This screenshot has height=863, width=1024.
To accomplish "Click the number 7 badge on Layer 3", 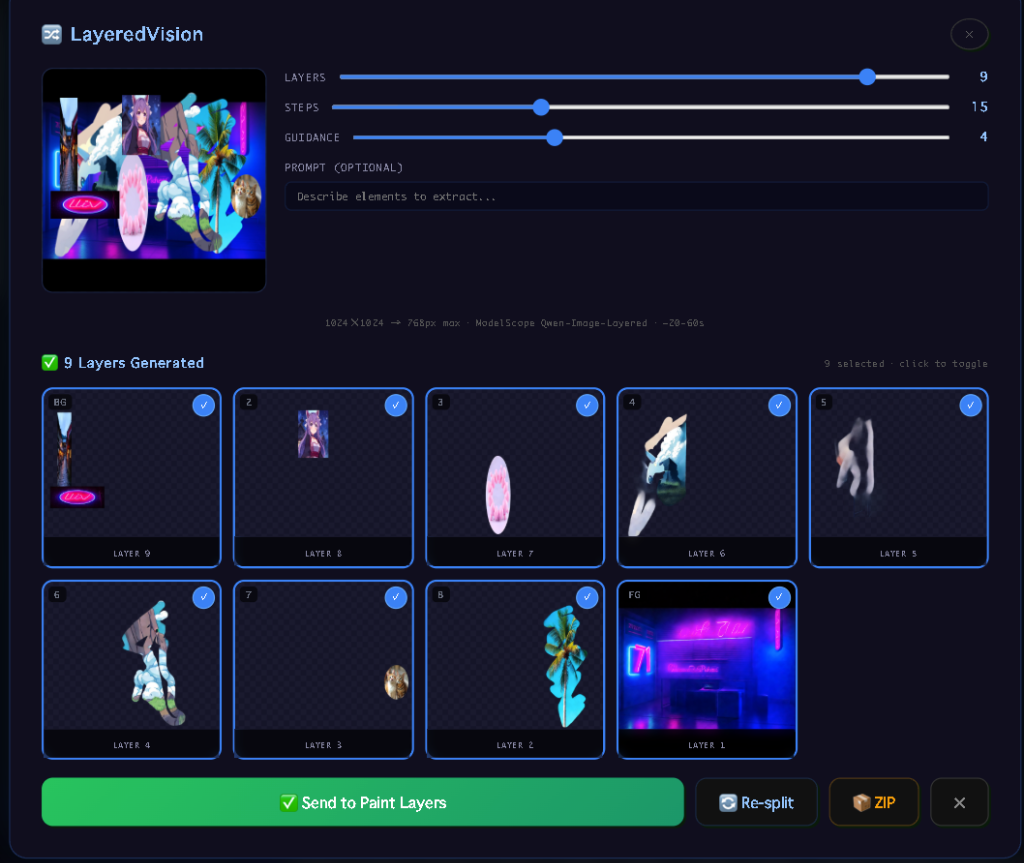I will [x=249, y=594].
